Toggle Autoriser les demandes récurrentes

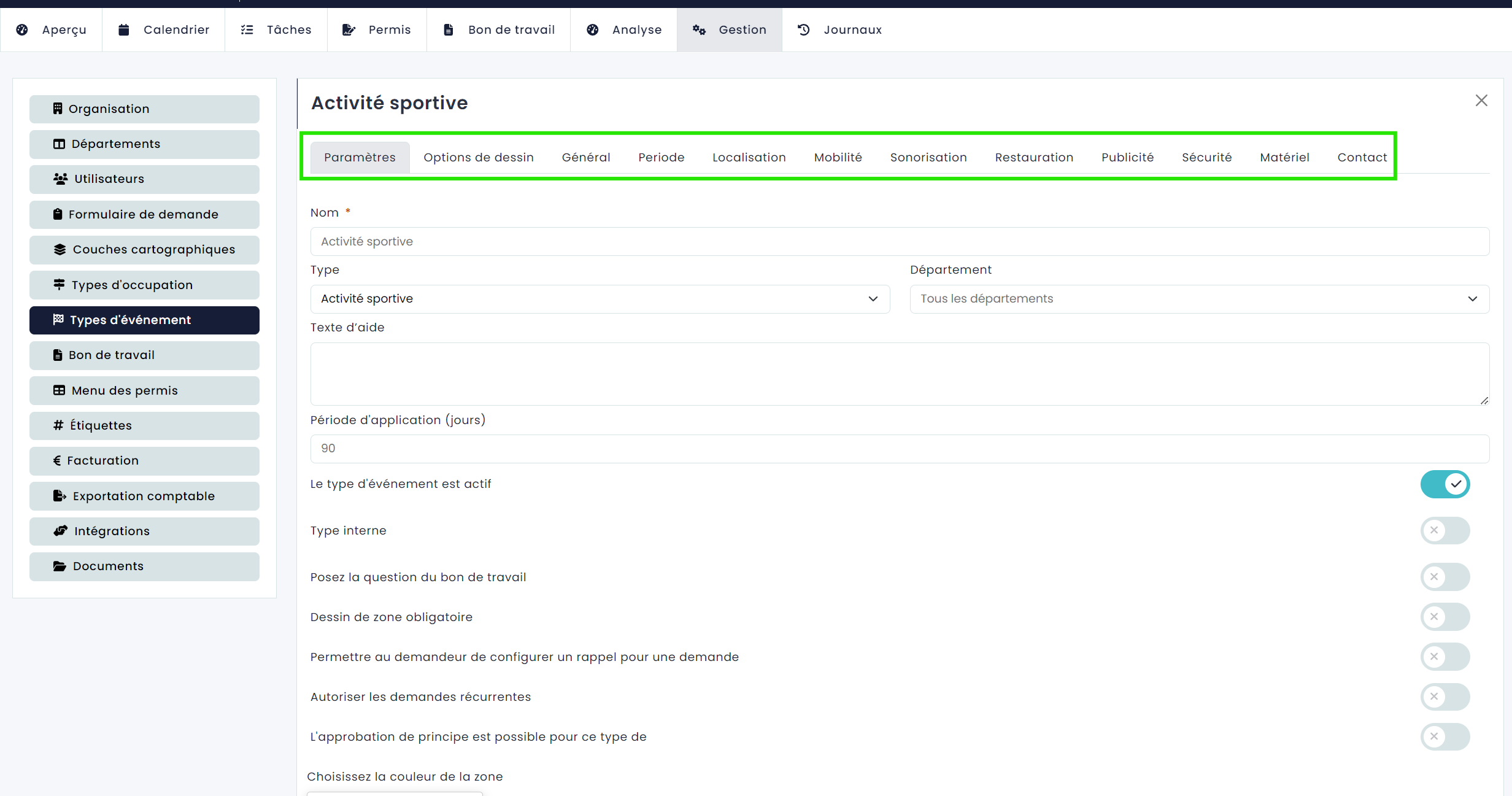coord(1444,697)
